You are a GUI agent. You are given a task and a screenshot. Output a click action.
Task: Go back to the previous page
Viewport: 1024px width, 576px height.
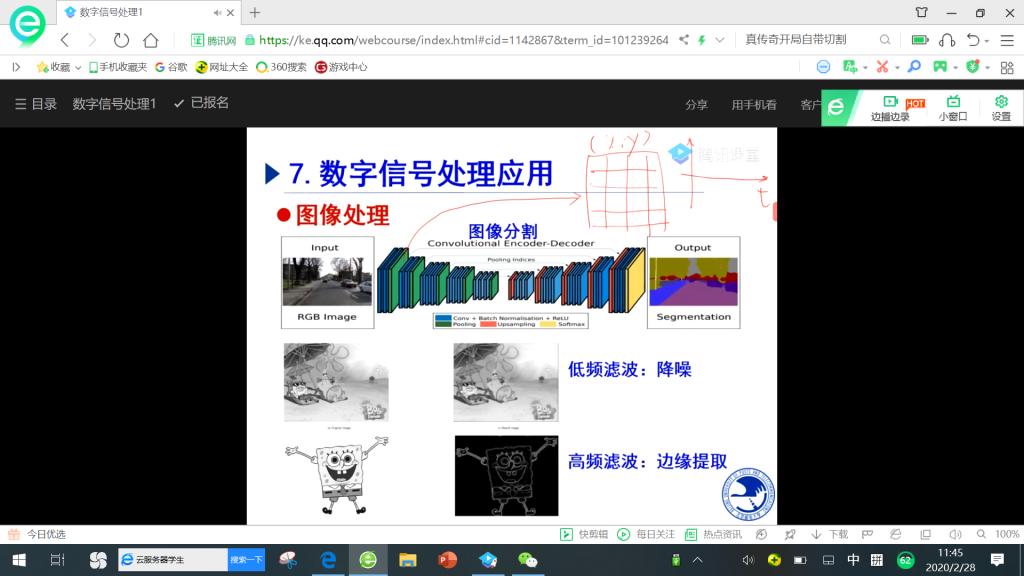(65, 40)
